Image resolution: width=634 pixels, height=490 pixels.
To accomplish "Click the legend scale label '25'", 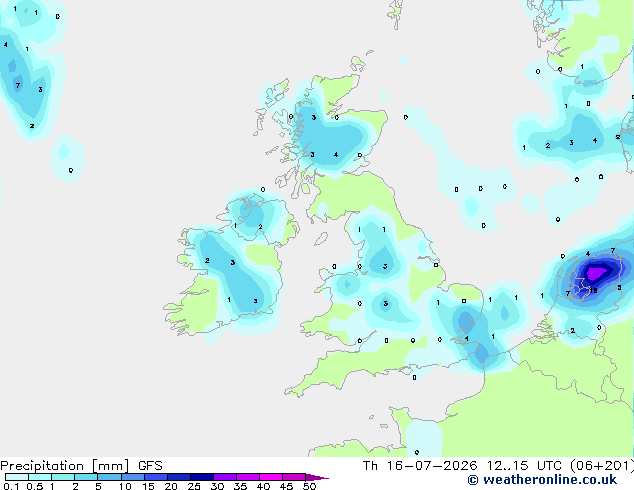I will point(194,486).
